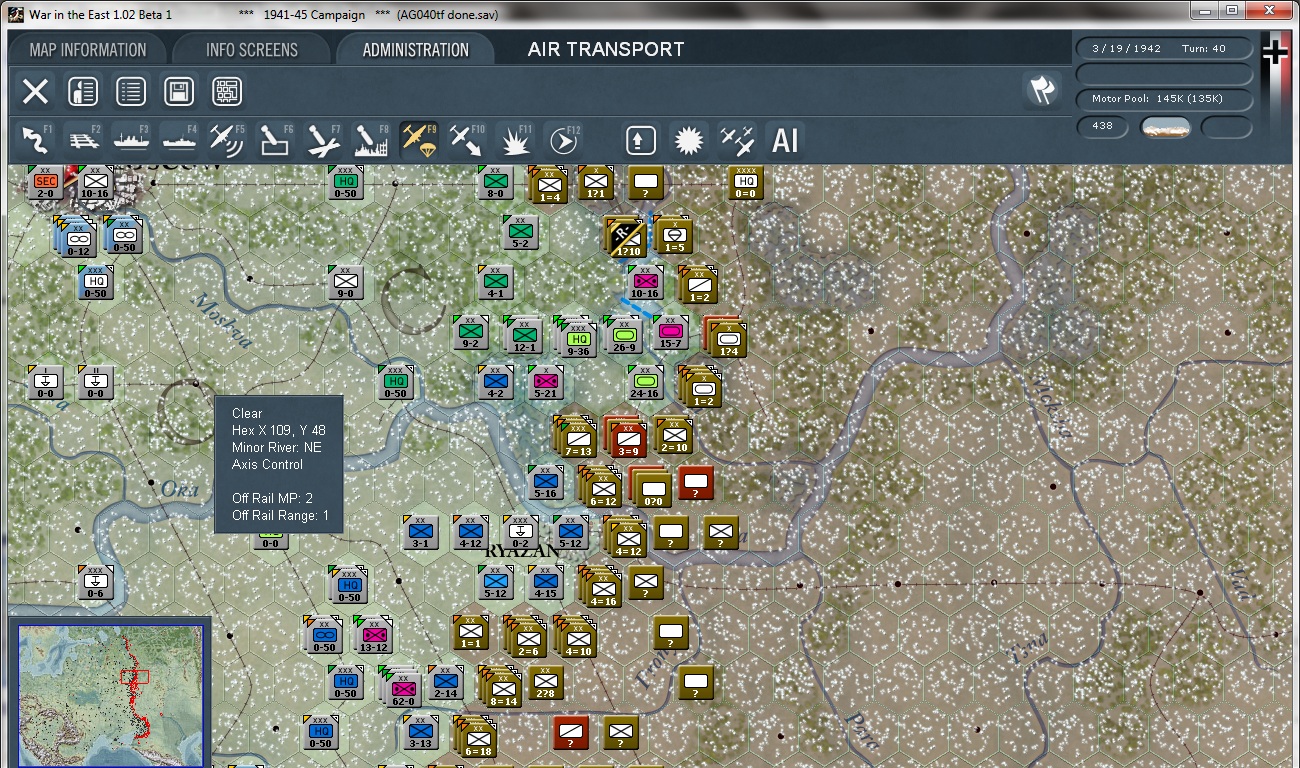Select F6 bomb unit icon

[x=275, y=140]
